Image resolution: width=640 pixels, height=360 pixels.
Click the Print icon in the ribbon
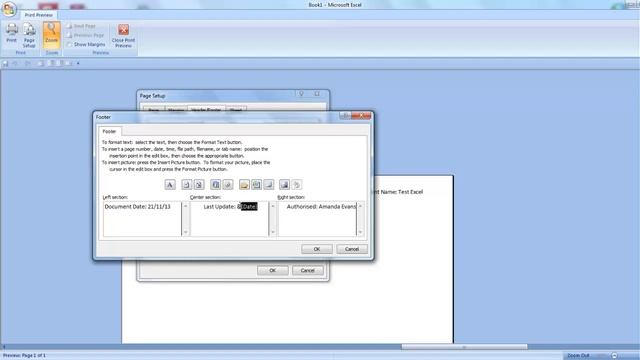click(x=11, y=33)
